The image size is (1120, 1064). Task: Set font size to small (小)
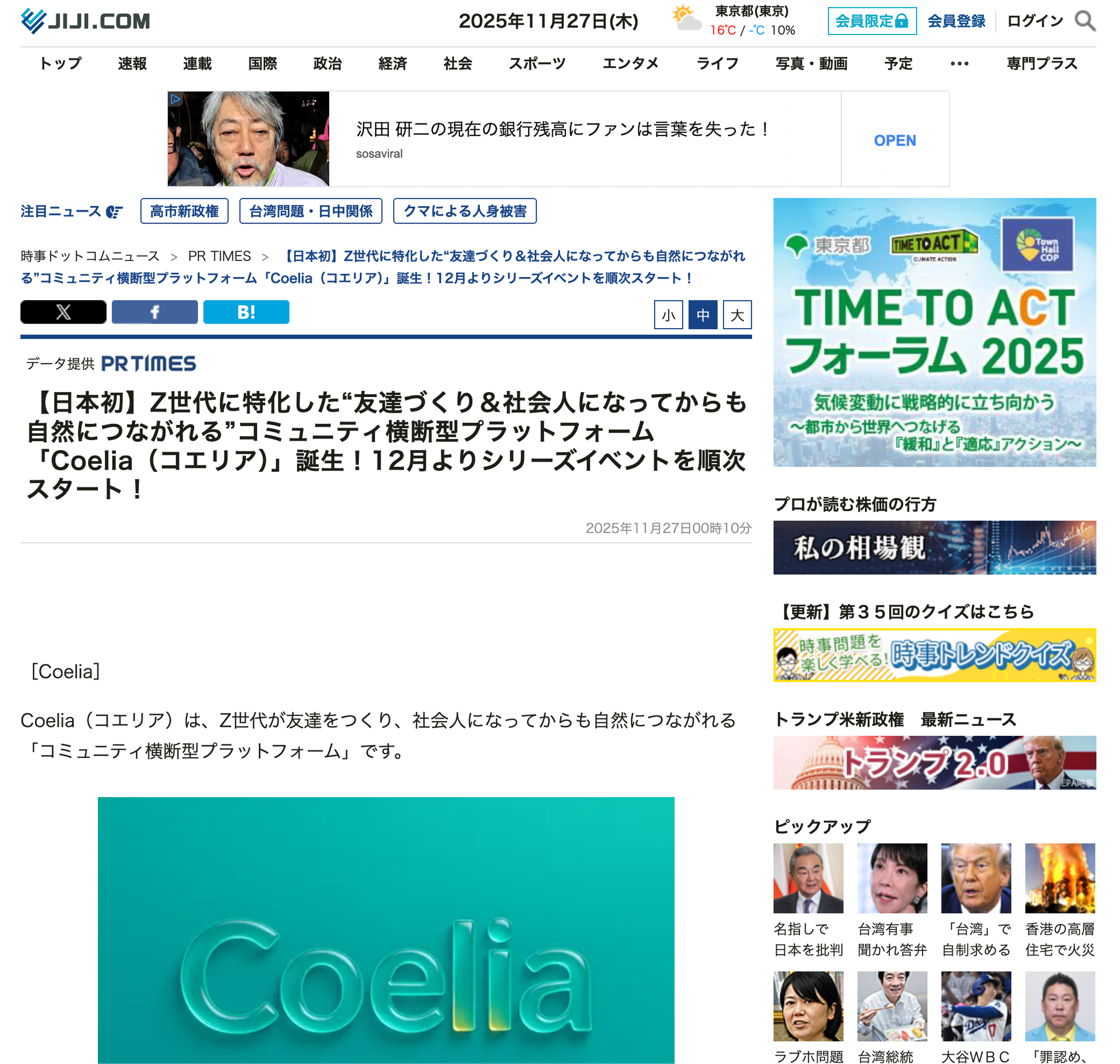click(668, 315)
